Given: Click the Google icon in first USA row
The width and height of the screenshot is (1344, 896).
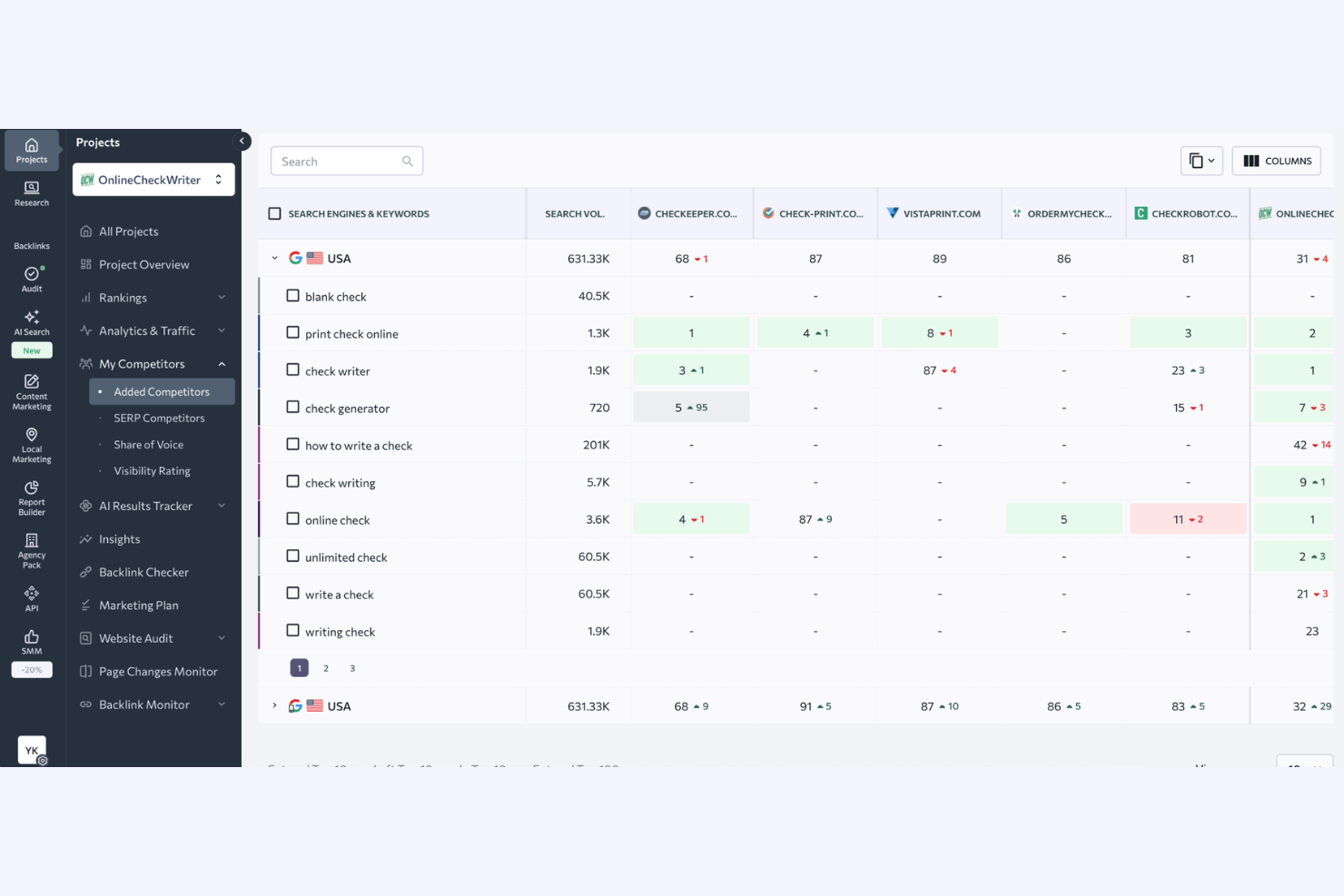Looking at the screenshot, I should 295,258.
